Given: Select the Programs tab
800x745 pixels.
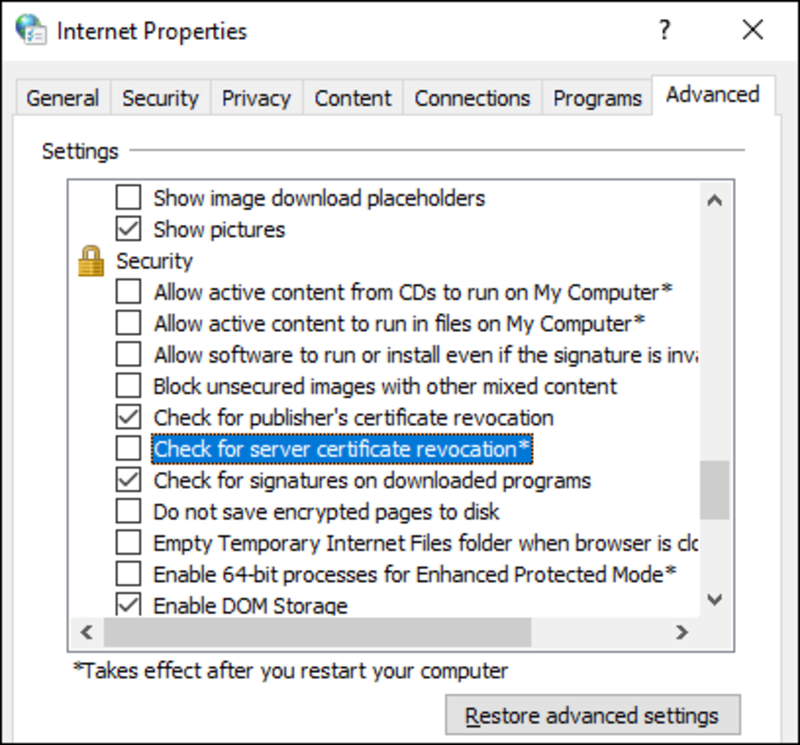Looking at the screenshot, I should click(597, 99).
